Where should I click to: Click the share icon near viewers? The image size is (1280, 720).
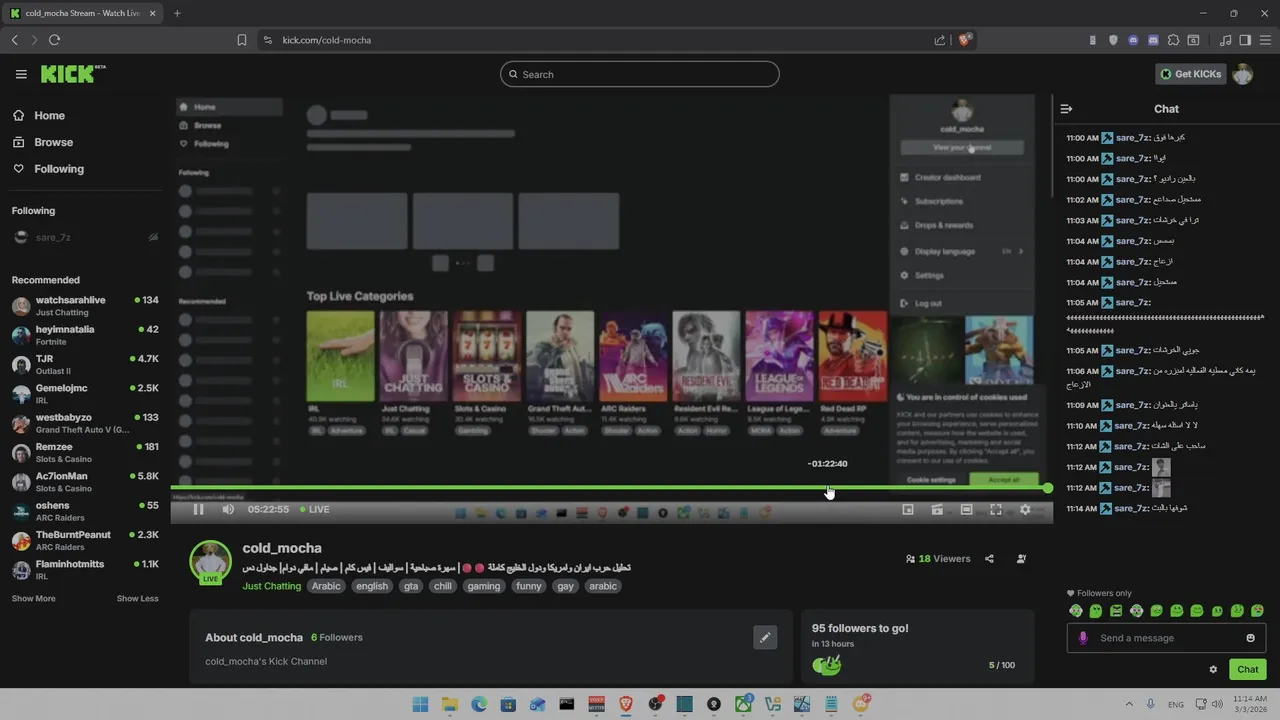[989, 559]
